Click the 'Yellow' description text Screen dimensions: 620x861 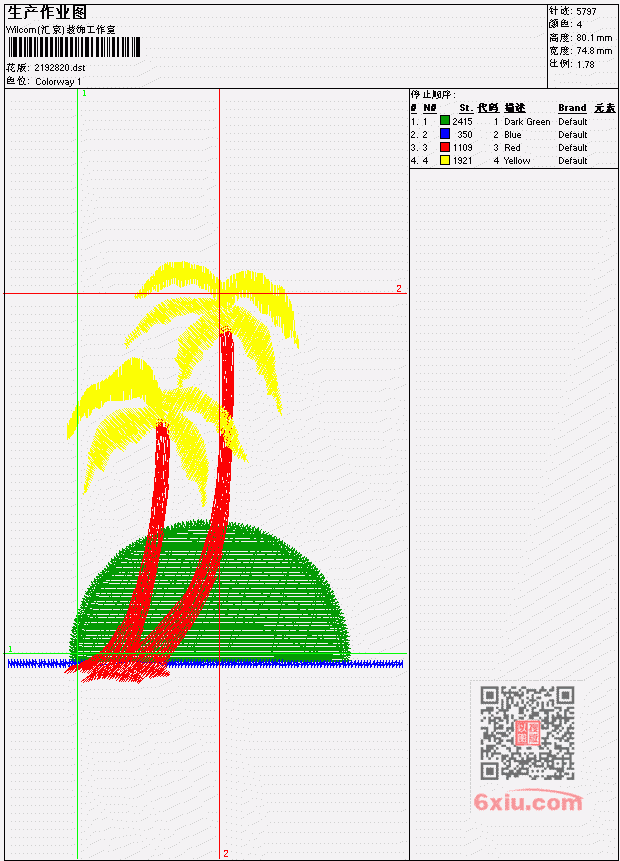click(x=517, y=161)
